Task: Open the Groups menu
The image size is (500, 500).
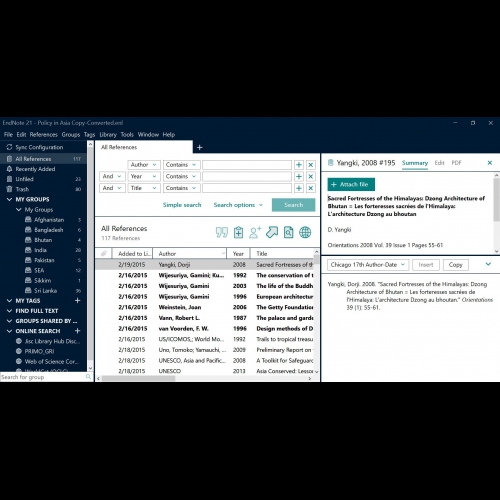Action: pos(71,135)
